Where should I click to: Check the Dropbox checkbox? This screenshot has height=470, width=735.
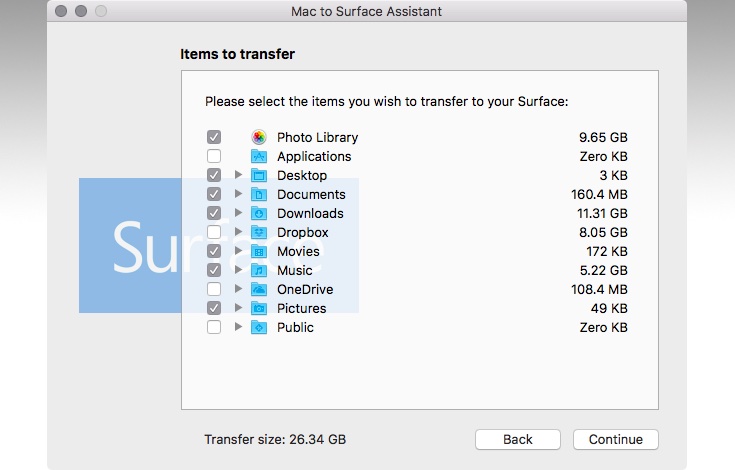tap(214, 232)
